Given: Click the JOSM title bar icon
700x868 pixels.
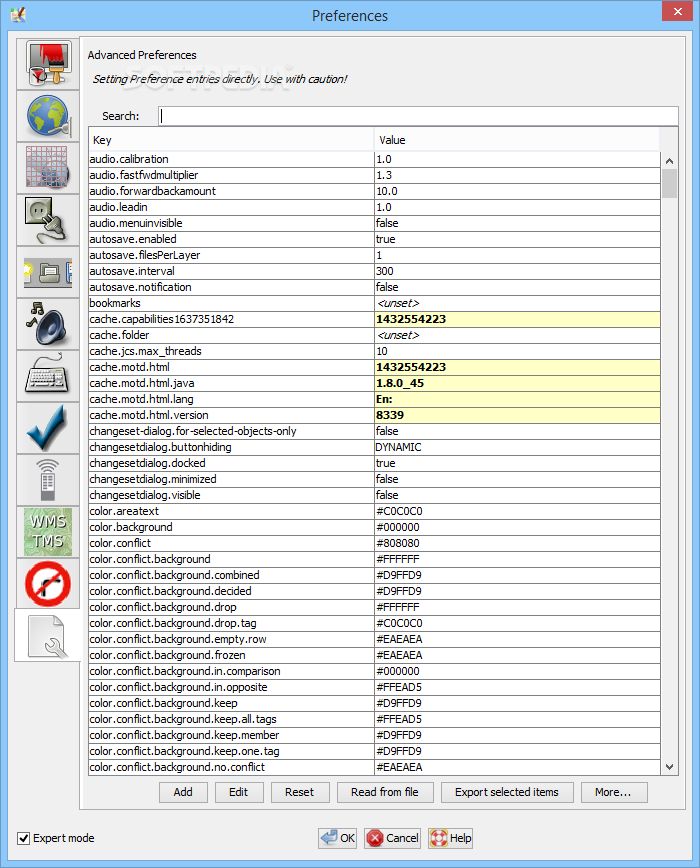Looking at the screenshot, I should [18, 15].
